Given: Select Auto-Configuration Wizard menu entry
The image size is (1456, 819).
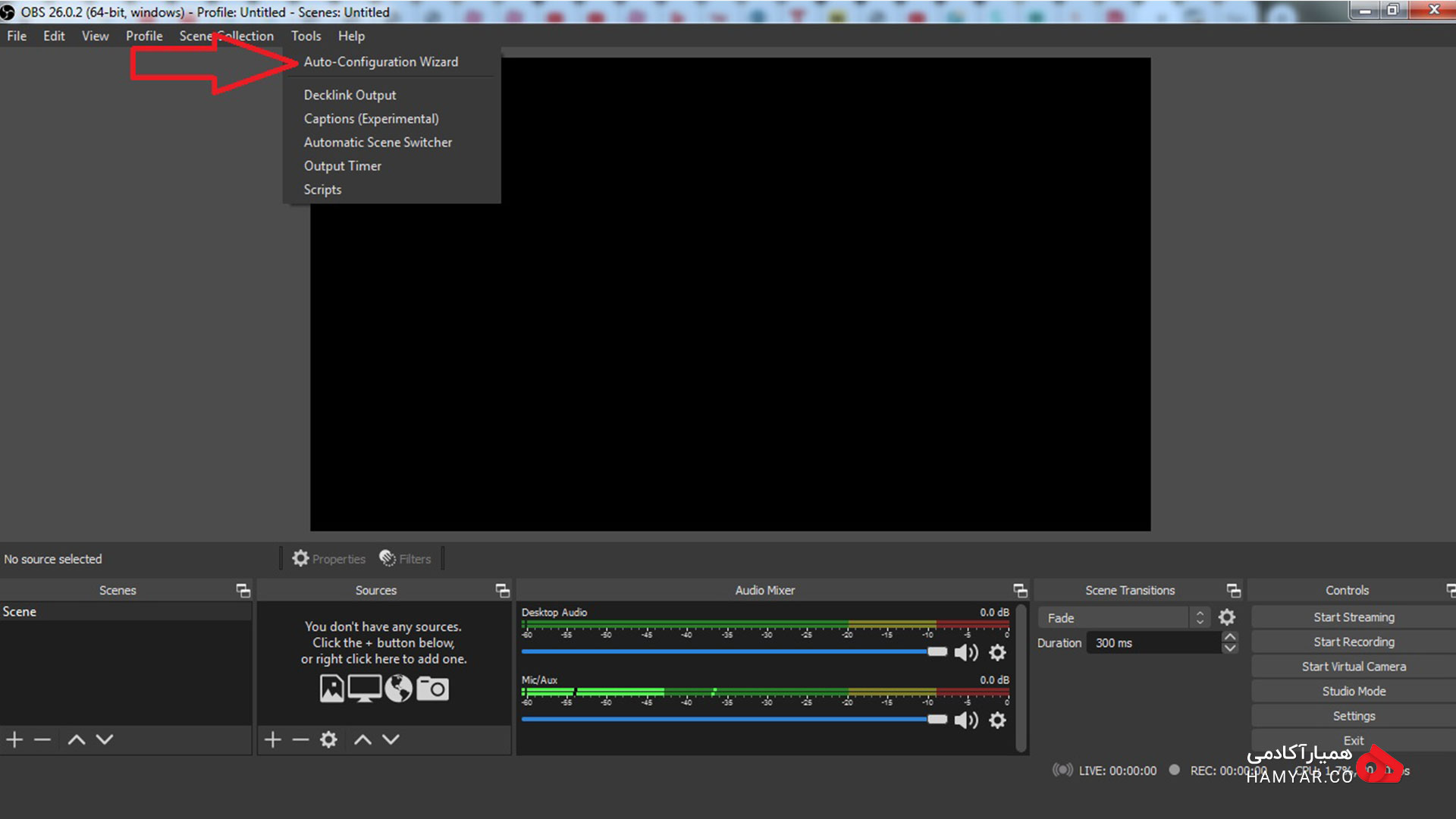Looking at the screenshot, I should click(x=381, y=61).
